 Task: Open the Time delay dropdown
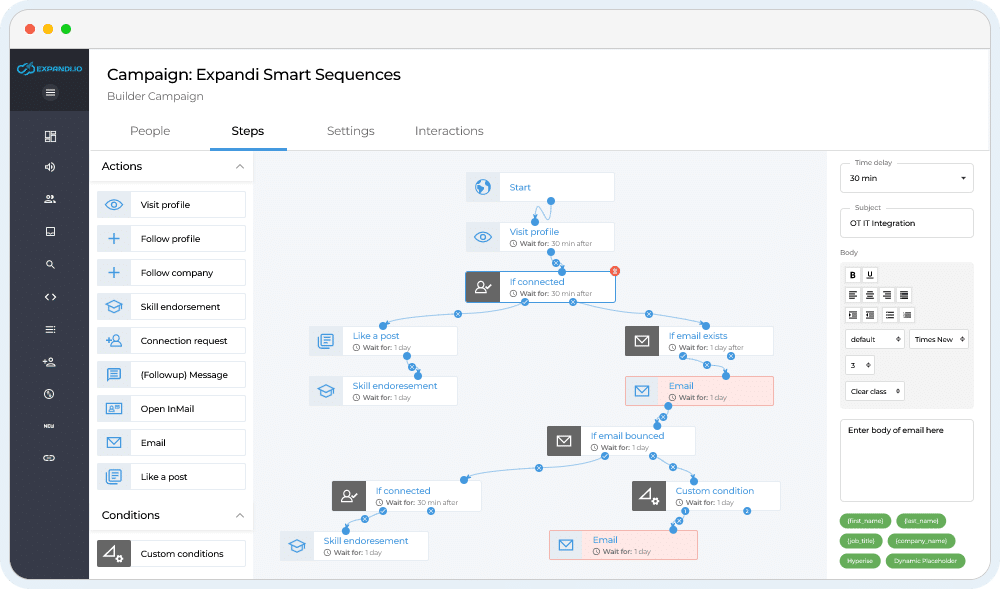point(906,178)
